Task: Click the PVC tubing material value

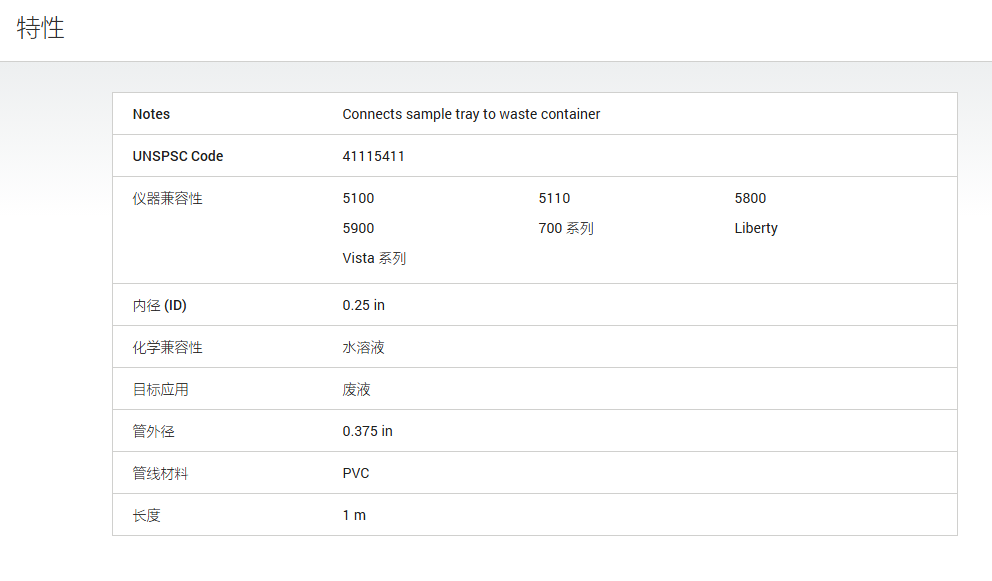Action: [x=356, y=473]
